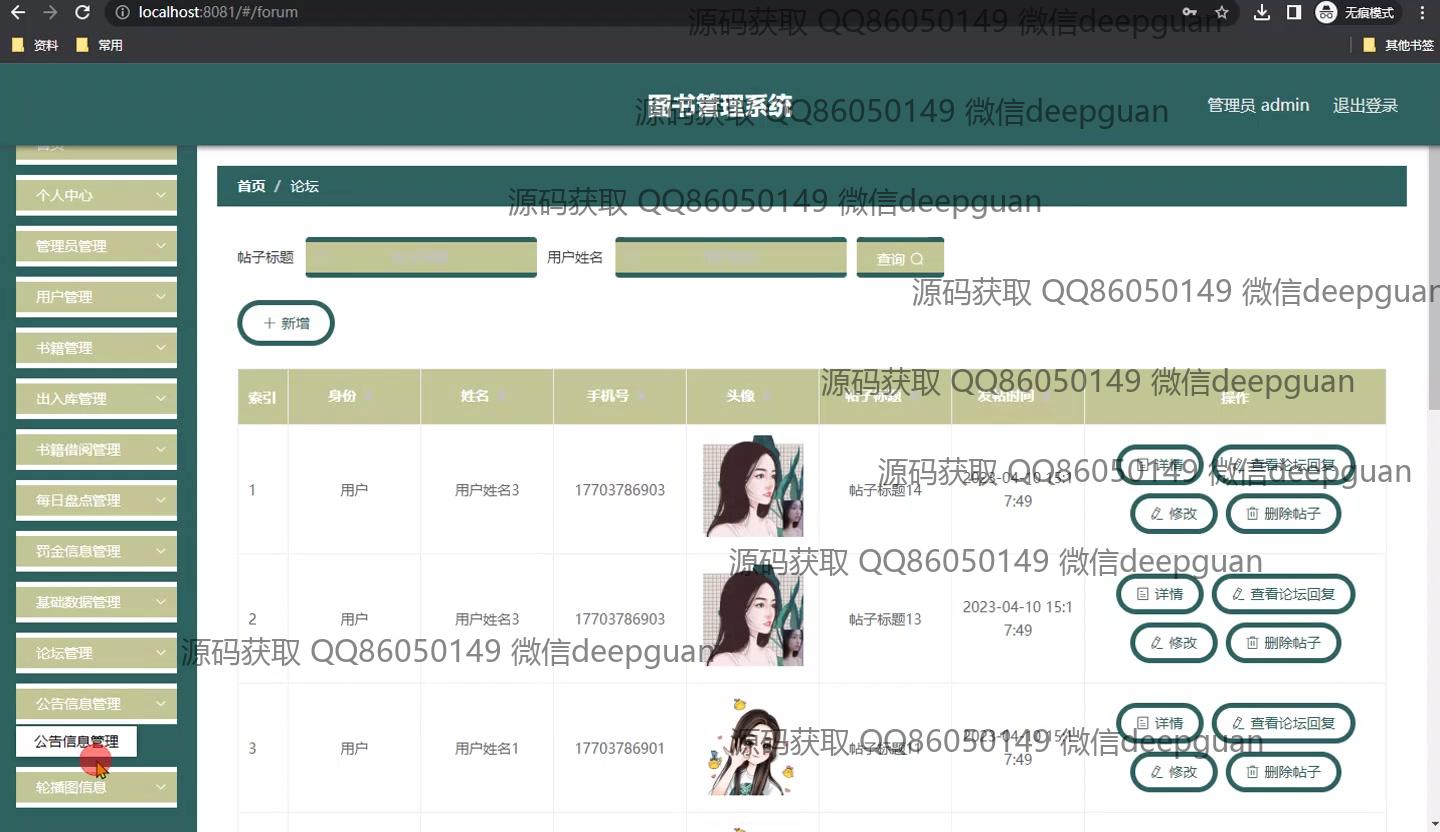Reload the page with the refresh icon

click(83, 13)
